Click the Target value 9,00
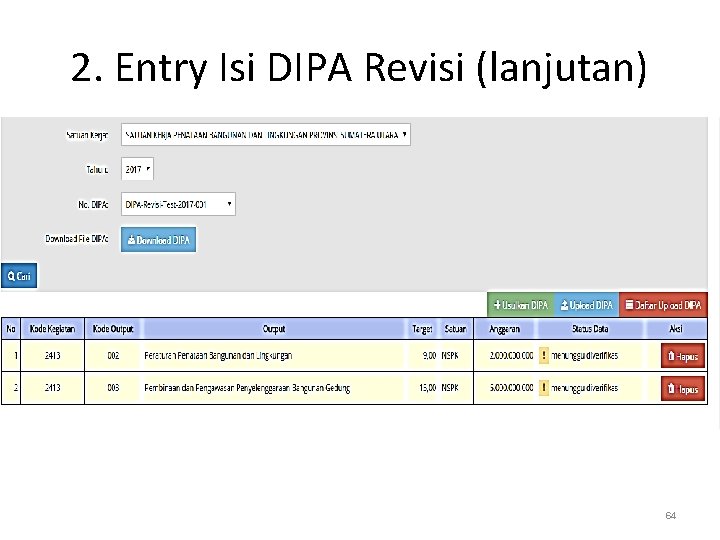This screenshot has width=720, height=540. [429, 355]
